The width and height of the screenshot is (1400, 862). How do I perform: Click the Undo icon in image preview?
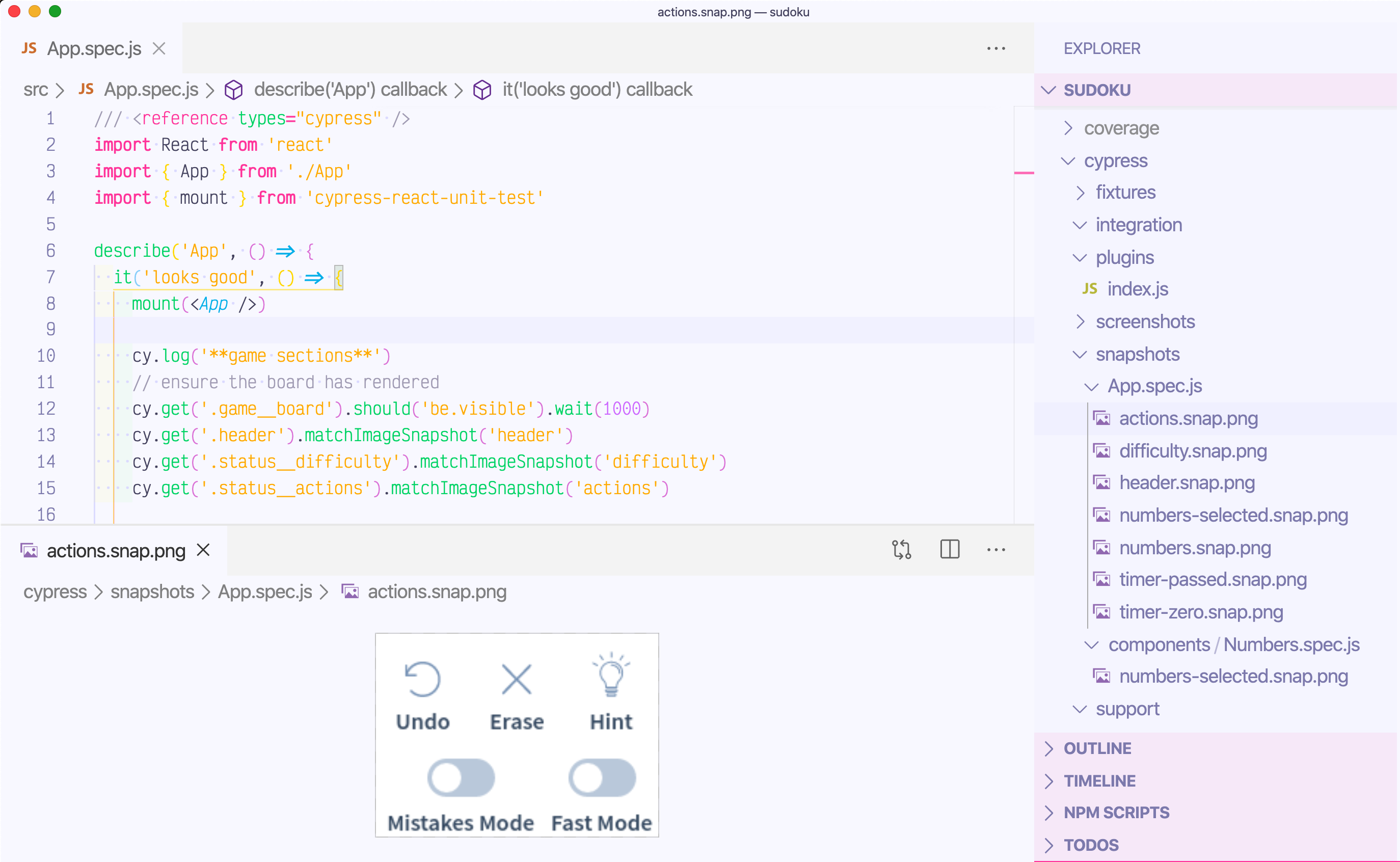click(x=422, y=679)
